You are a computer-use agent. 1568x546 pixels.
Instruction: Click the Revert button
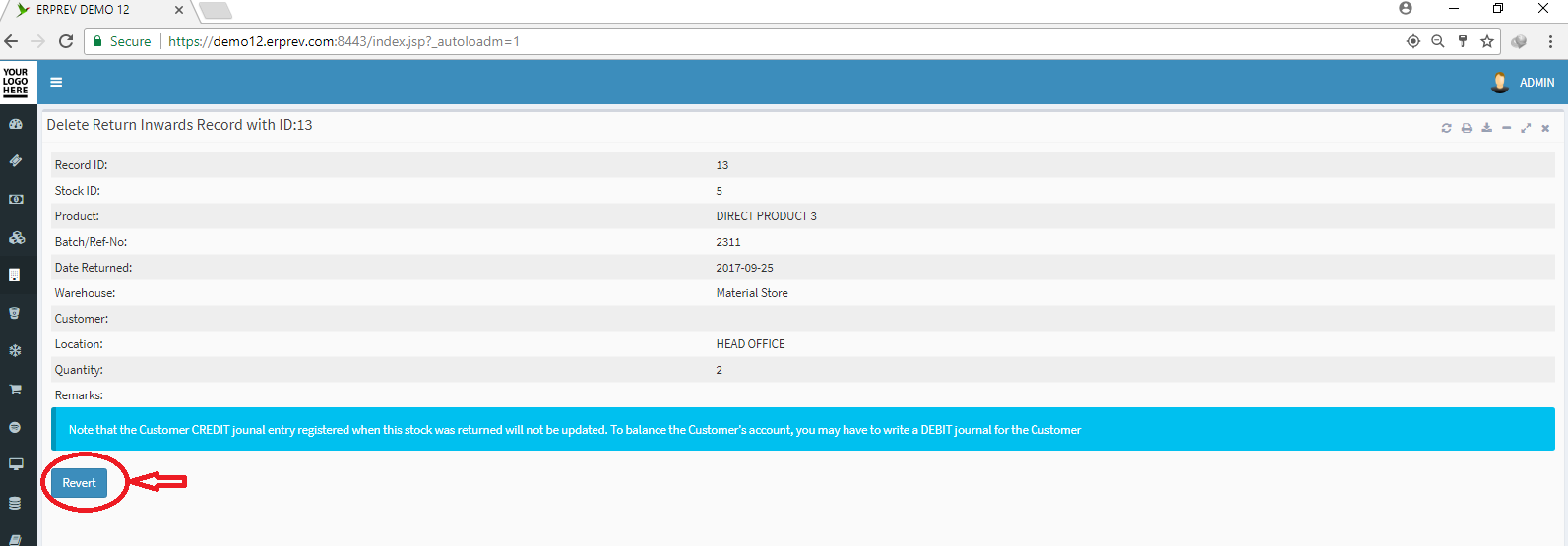point(79,483)
